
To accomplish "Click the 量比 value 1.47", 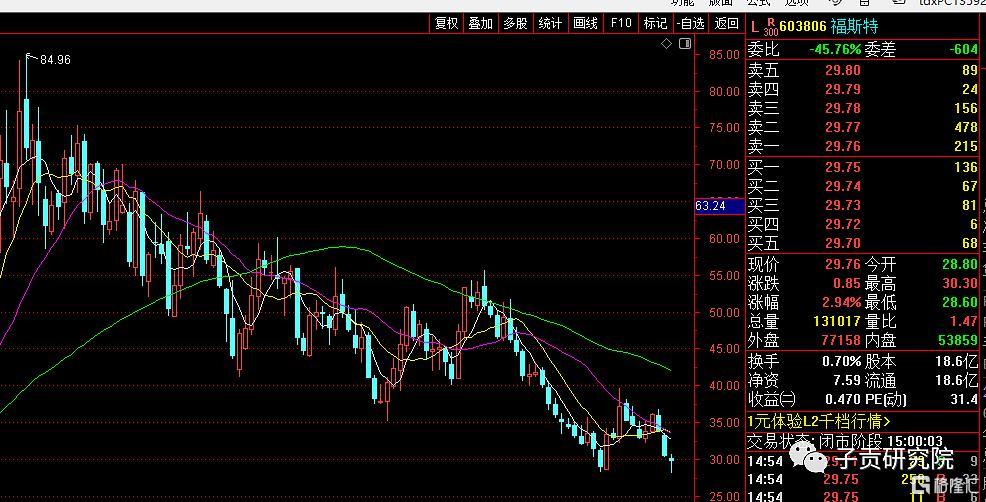I will click(964, 321).
